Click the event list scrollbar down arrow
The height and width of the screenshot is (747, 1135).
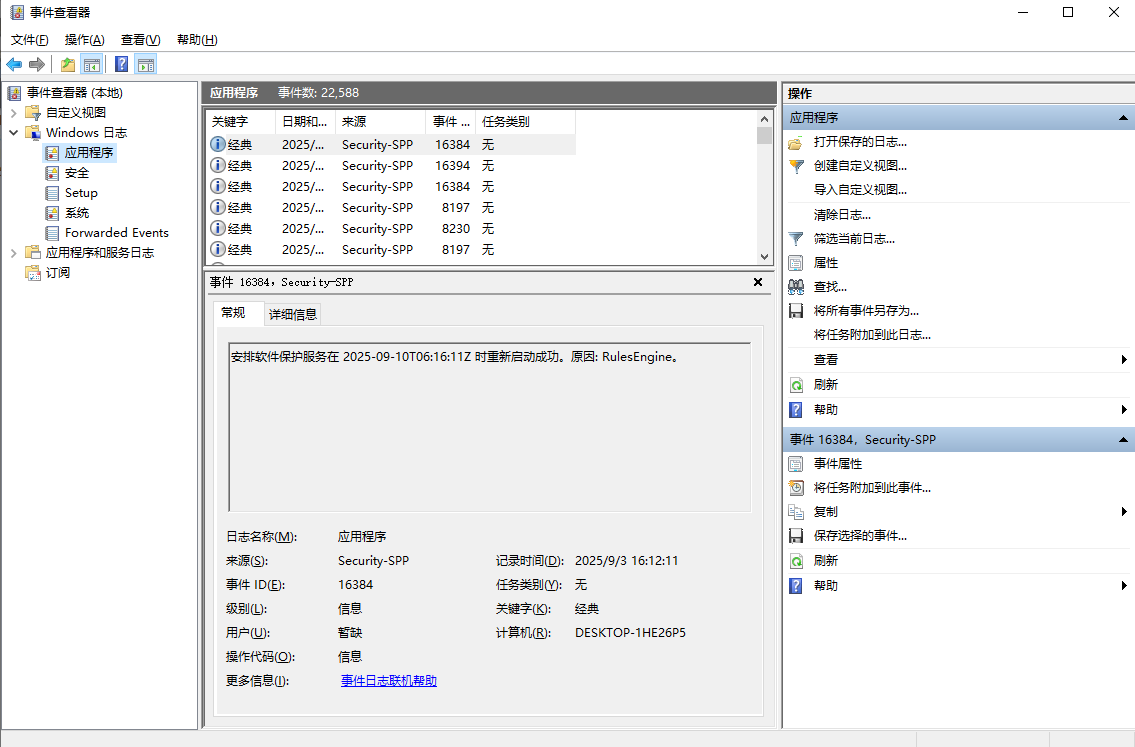(764, 257)
